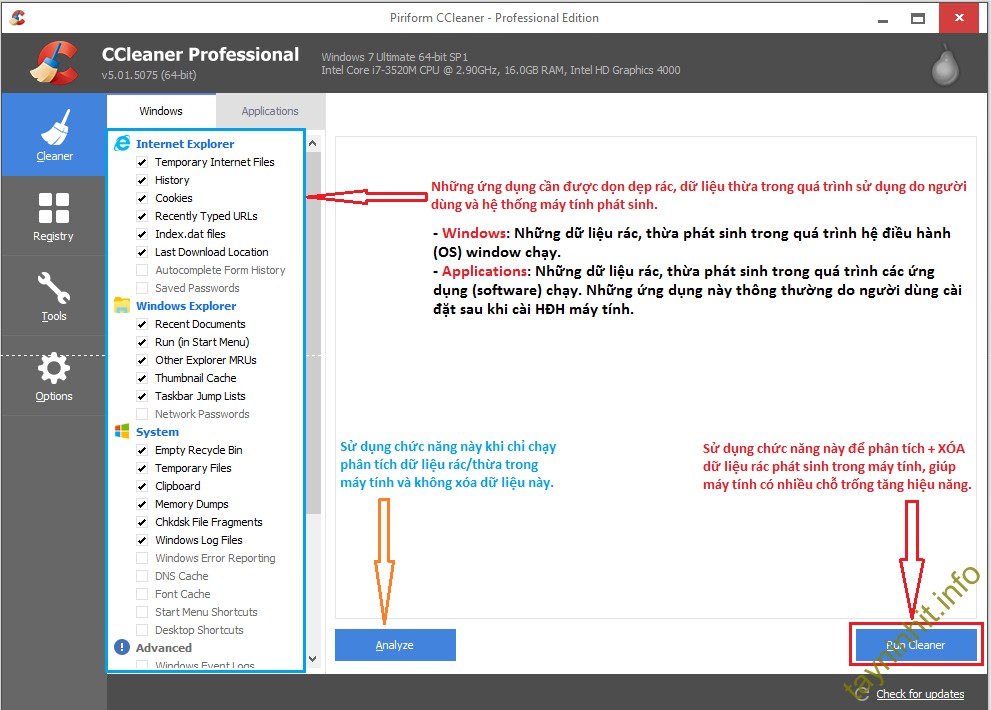Screen dimensions: 991x710
Task: Open the Check for updates link
Action: click(x=920, y=694)
